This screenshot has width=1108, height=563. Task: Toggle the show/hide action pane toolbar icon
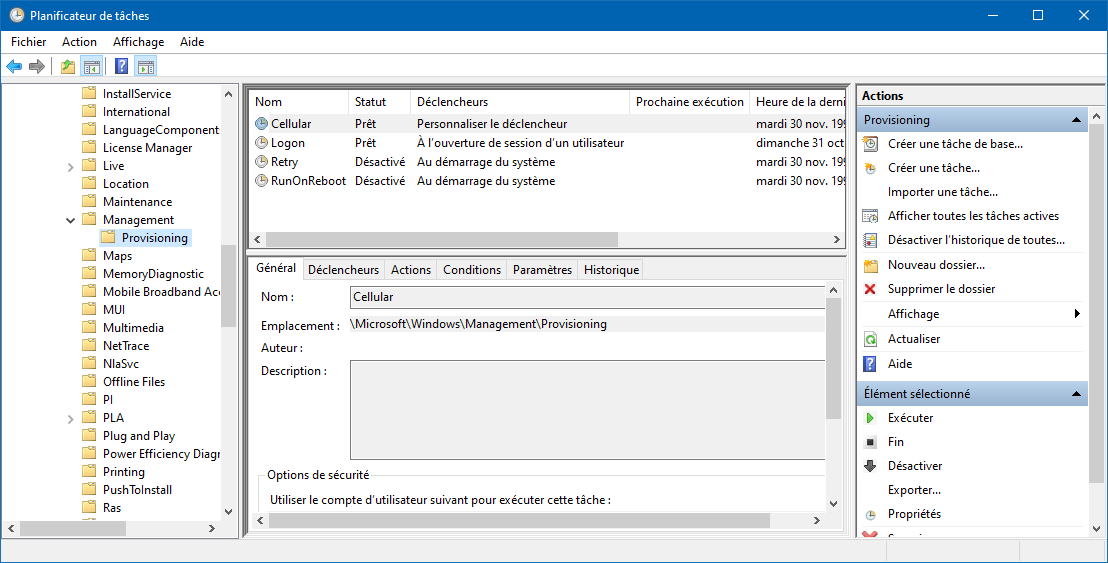[x=146, y=66]
